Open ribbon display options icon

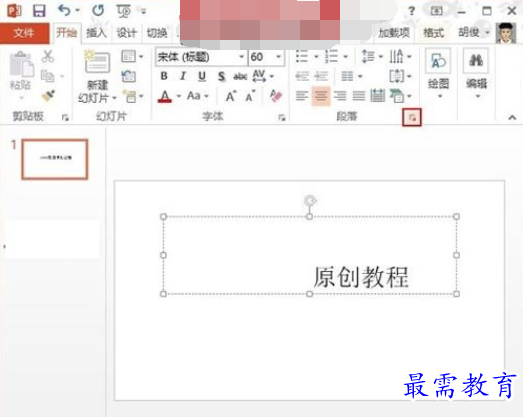[x=436, y=11]
